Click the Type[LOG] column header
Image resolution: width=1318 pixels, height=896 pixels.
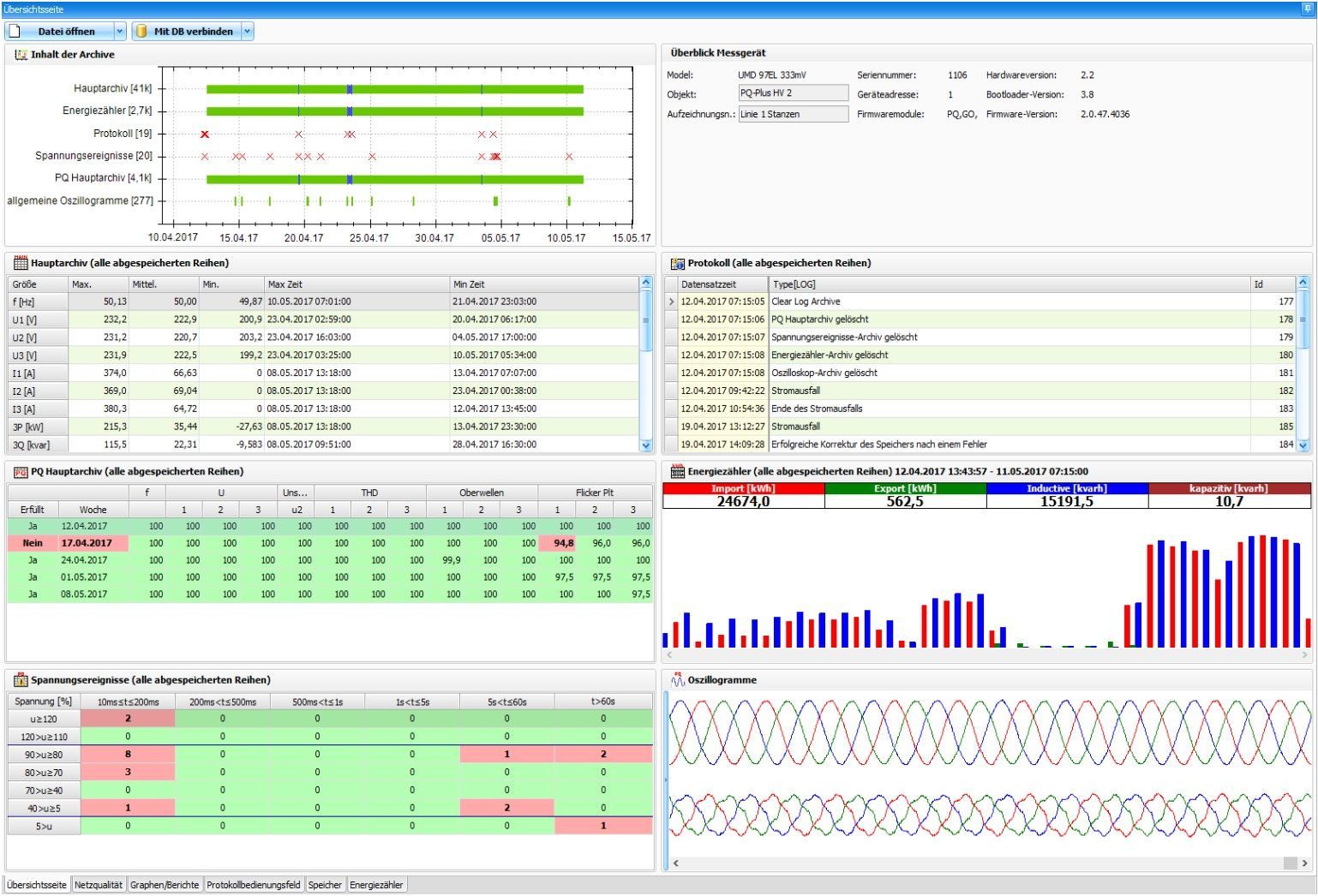1009,284
